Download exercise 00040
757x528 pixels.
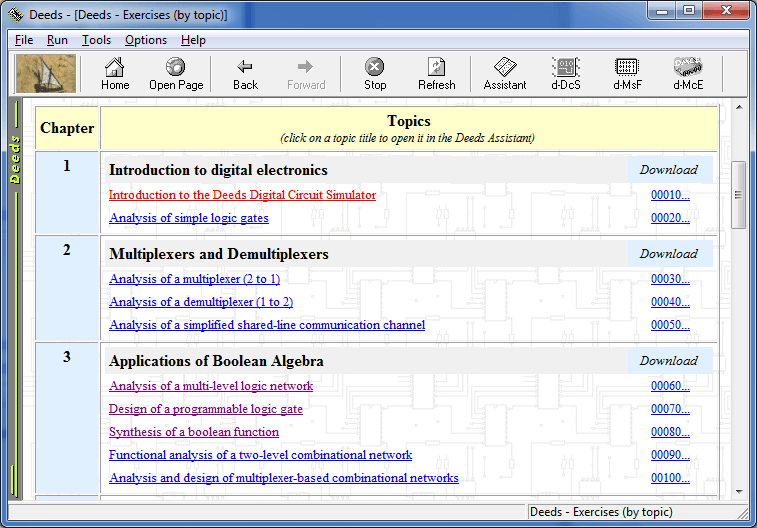click(x=670, y=302)
